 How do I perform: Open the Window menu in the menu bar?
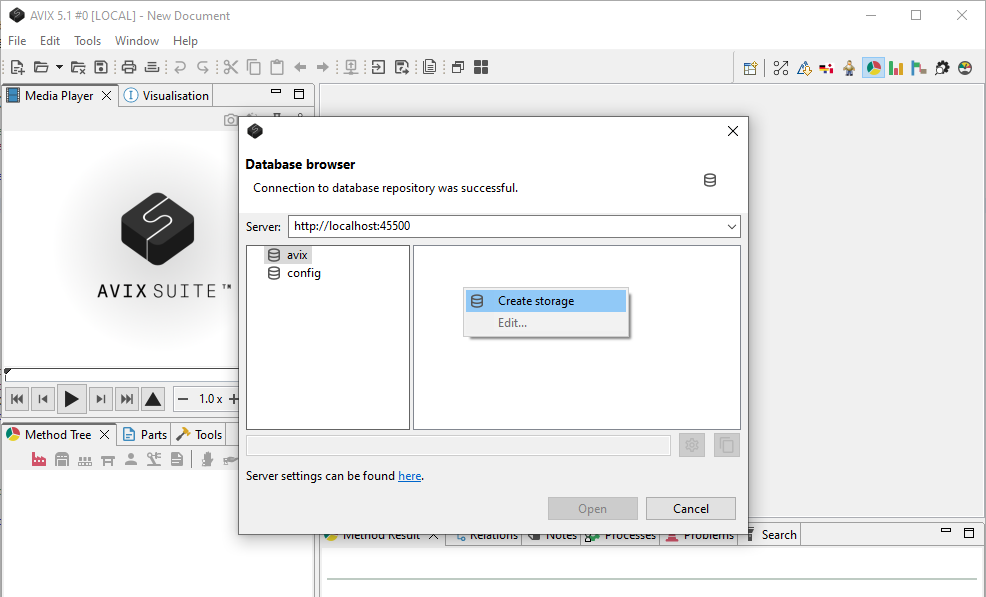(137, 41)
